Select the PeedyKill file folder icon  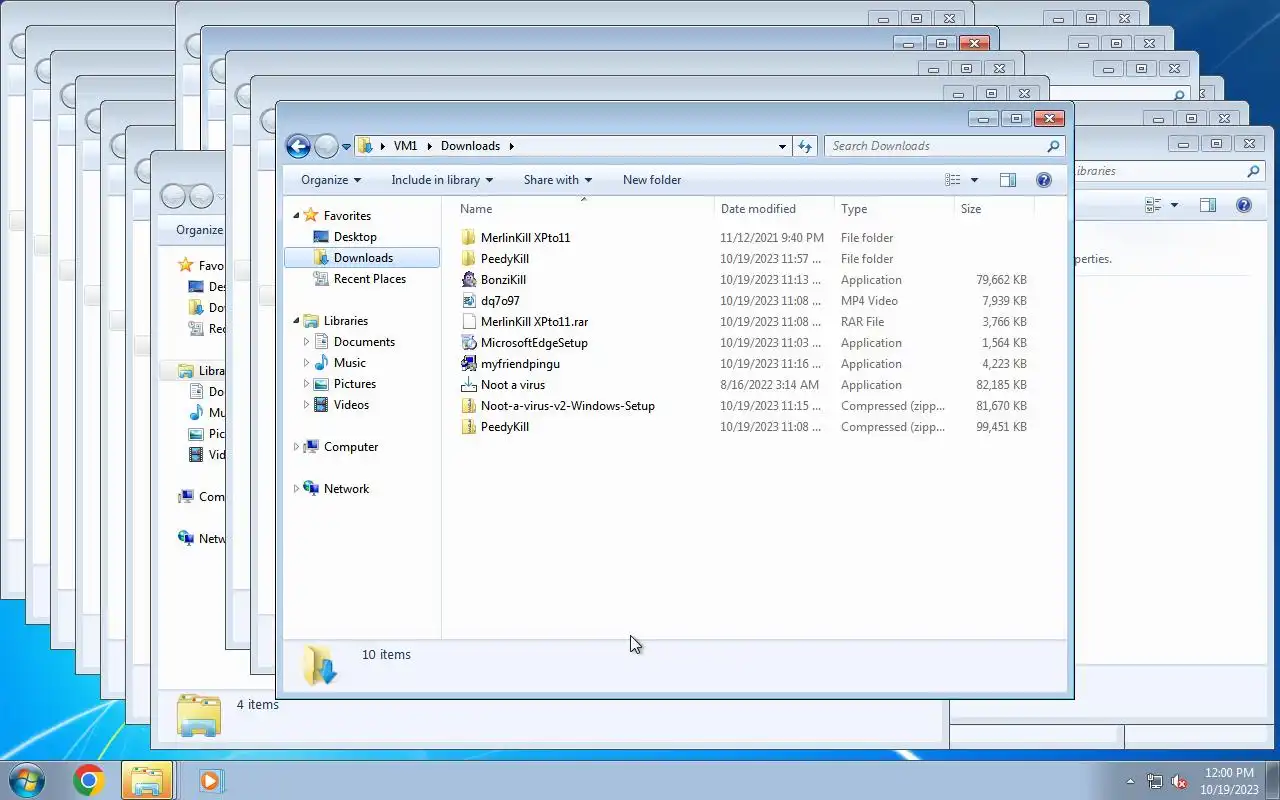pyautogui.click(x=469, y=259)
